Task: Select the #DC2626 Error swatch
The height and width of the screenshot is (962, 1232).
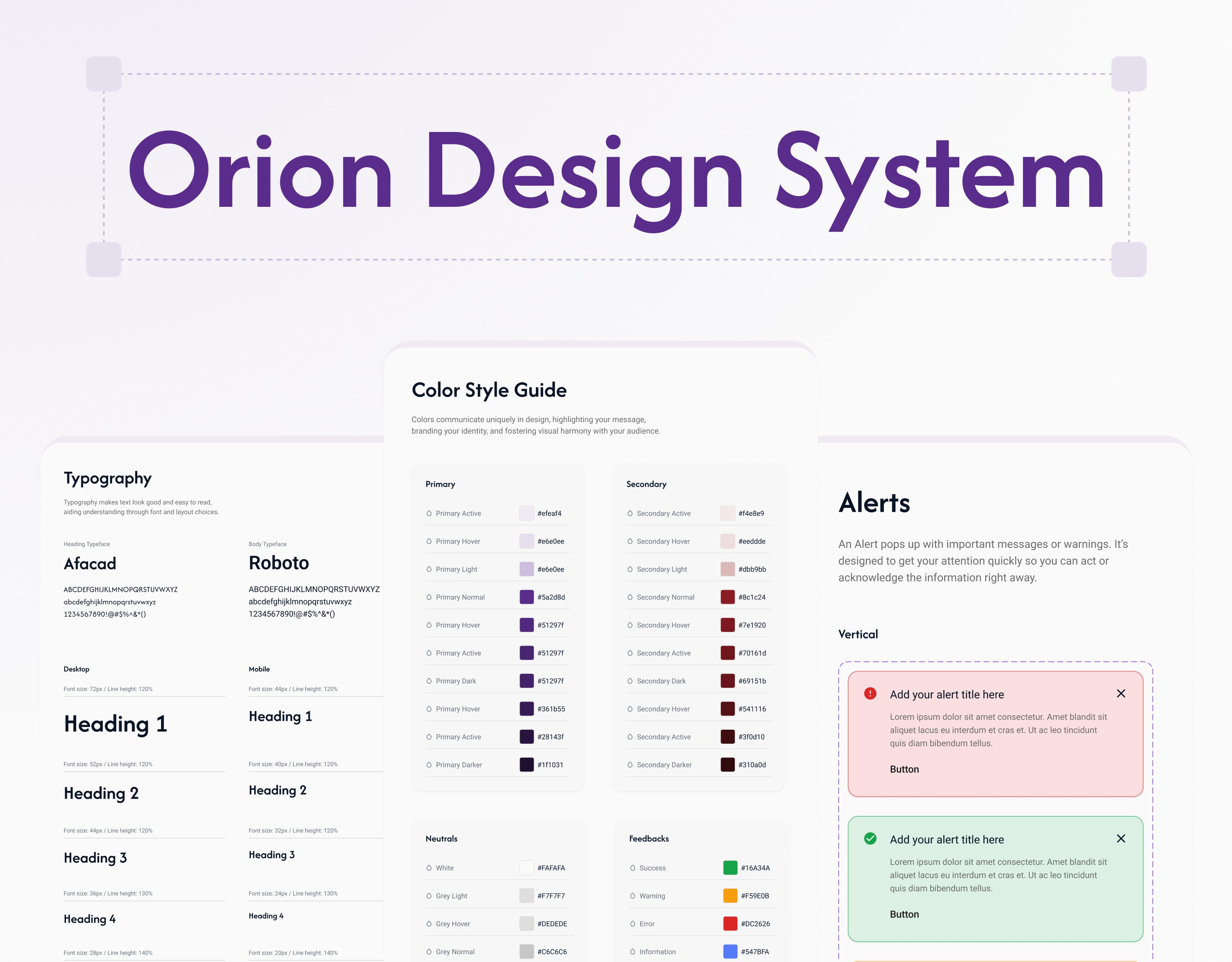Action: pyautogui.click(x=730, y=924)
